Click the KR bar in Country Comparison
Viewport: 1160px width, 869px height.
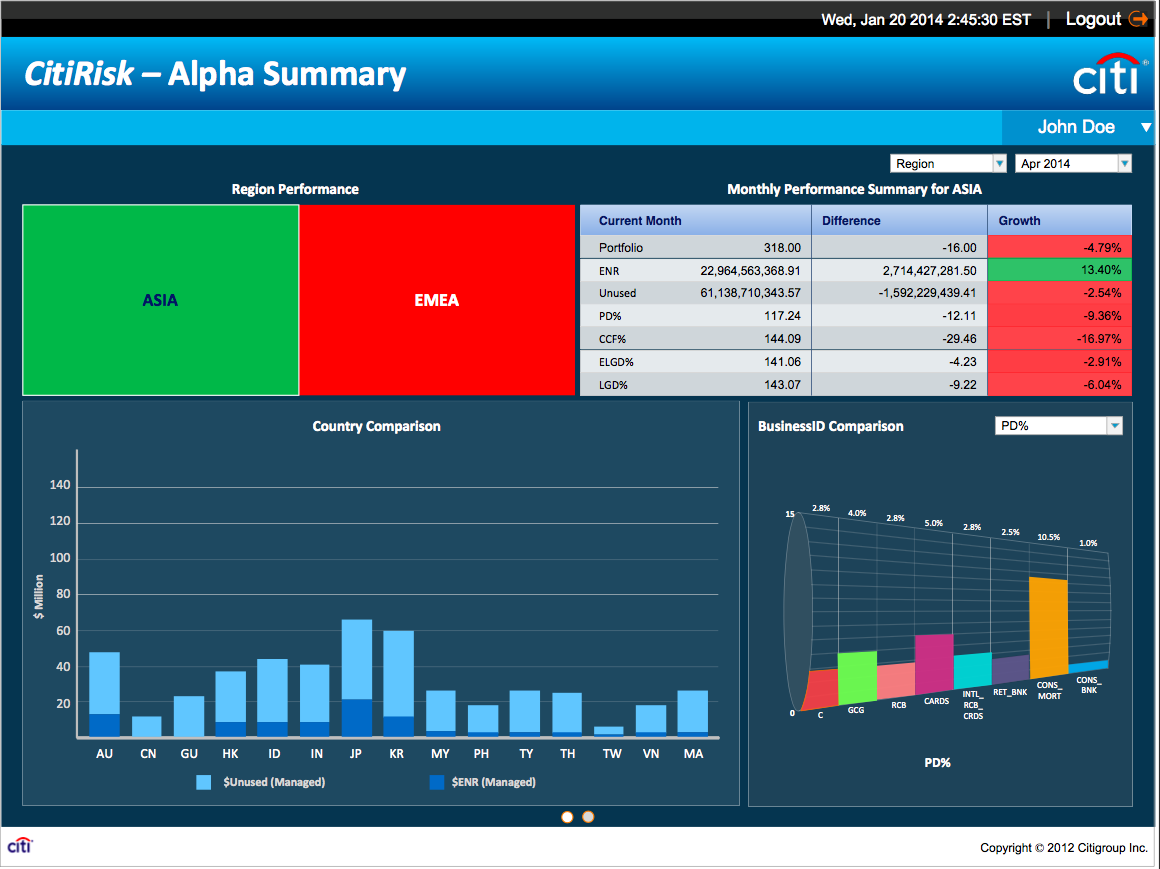[398, 683]
